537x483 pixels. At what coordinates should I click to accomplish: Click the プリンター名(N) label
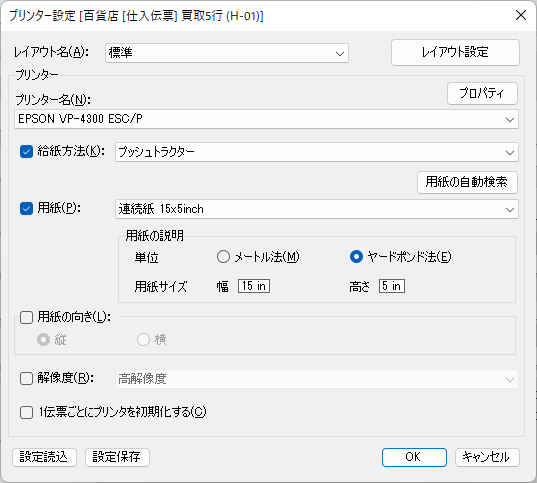click(53, 100)
